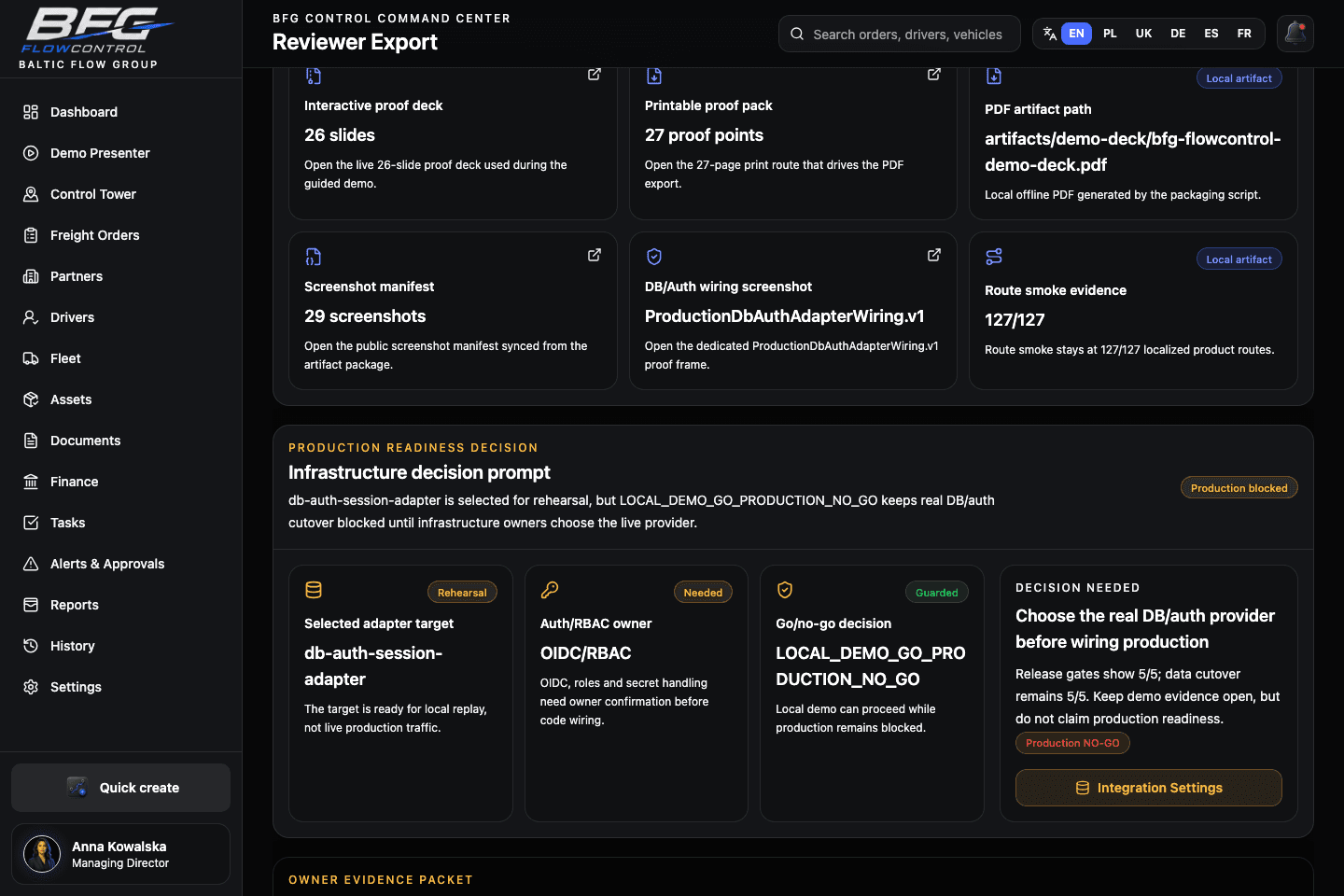Switch language to PL
Image resolution: width=1344 pixels, height=896 pixels.
tap(1110, 34)
